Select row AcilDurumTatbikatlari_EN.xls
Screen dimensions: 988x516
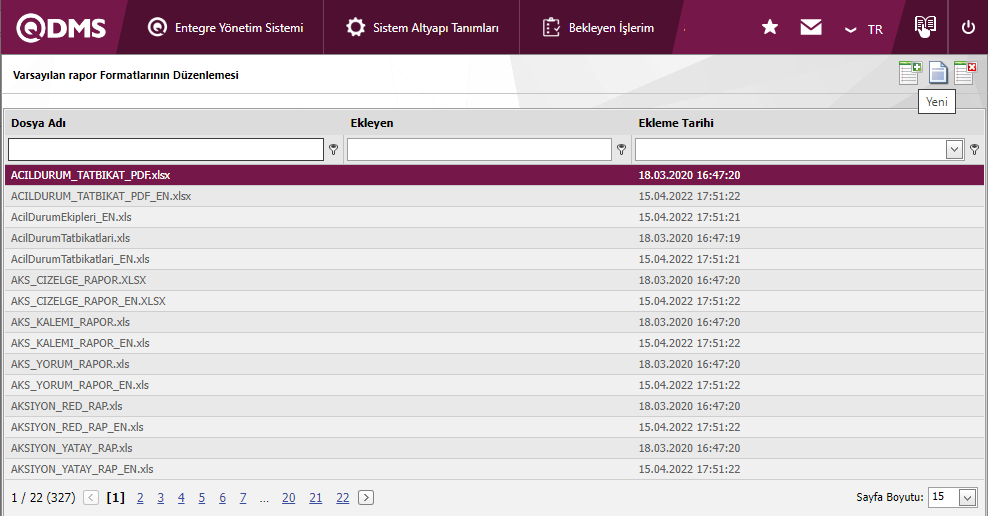pos(494,259)
